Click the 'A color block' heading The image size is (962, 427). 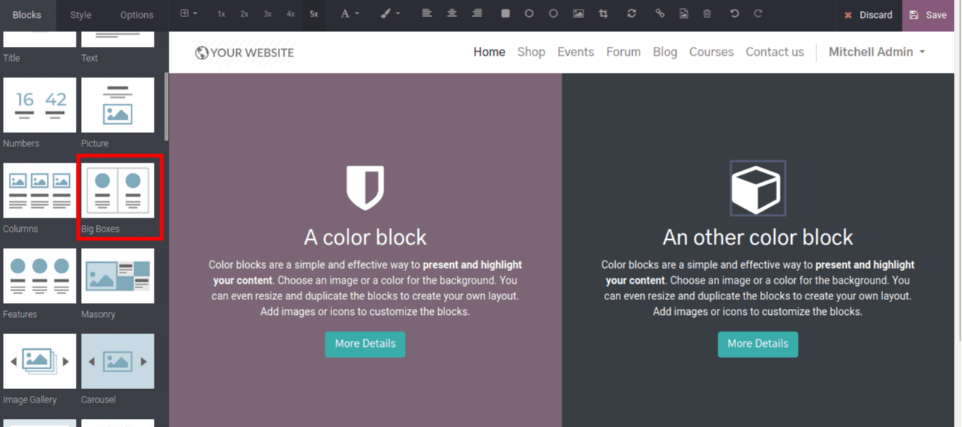[x=365, y=237]
